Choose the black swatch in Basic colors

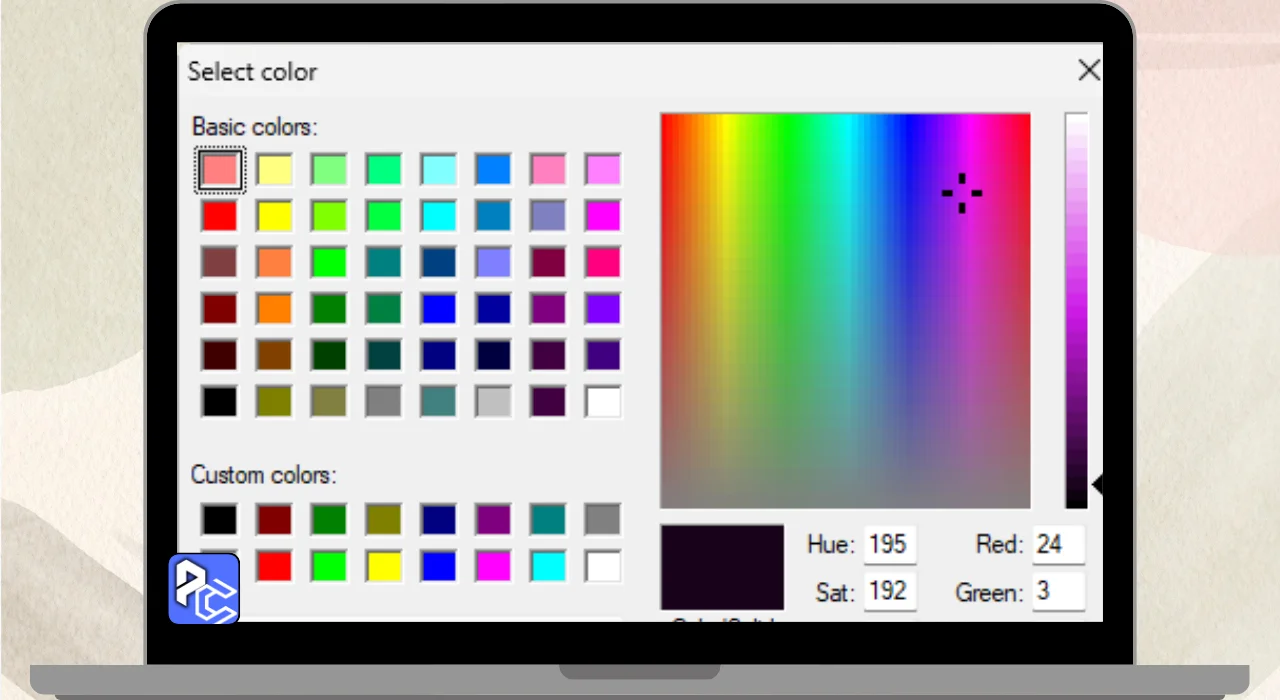(220, 401)
